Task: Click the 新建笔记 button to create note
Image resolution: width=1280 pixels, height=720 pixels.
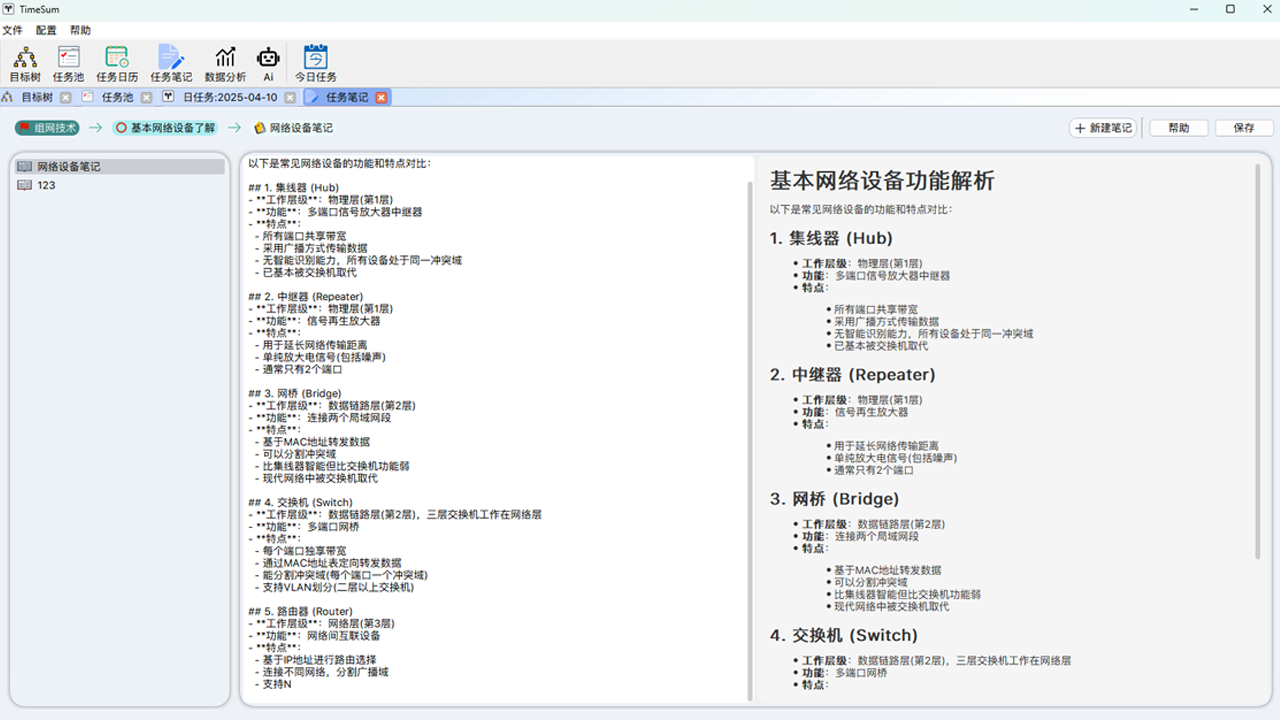Action: [x=1102, y=127]
